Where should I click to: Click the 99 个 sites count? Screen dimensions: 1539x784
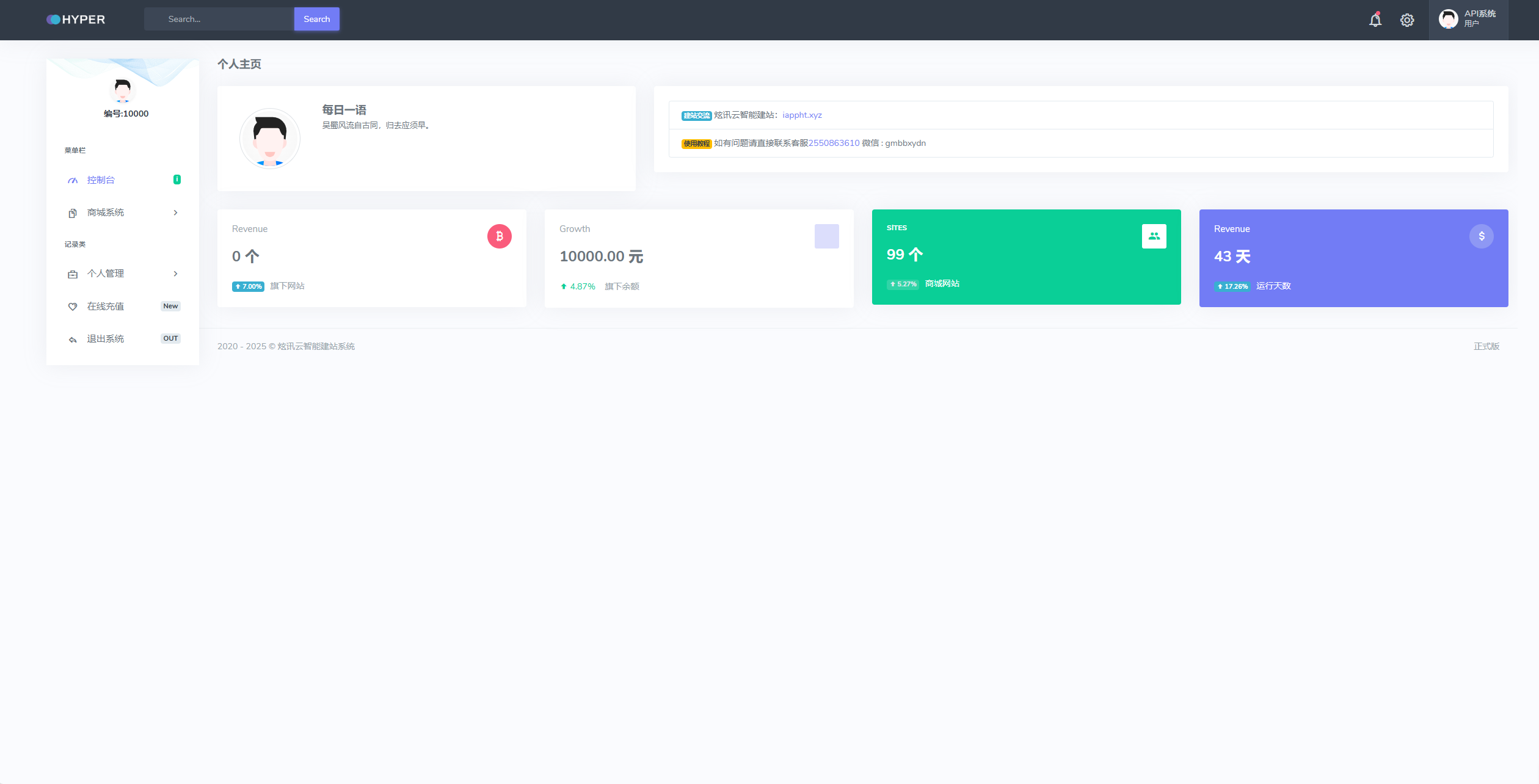tap(904, 255)
